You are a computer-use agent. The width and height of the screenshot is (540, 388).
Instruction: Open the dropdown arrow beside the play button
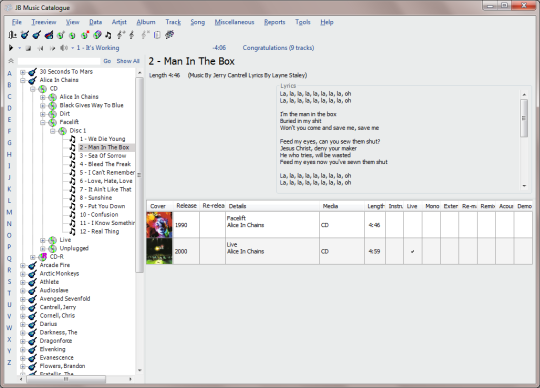point(20,48)
